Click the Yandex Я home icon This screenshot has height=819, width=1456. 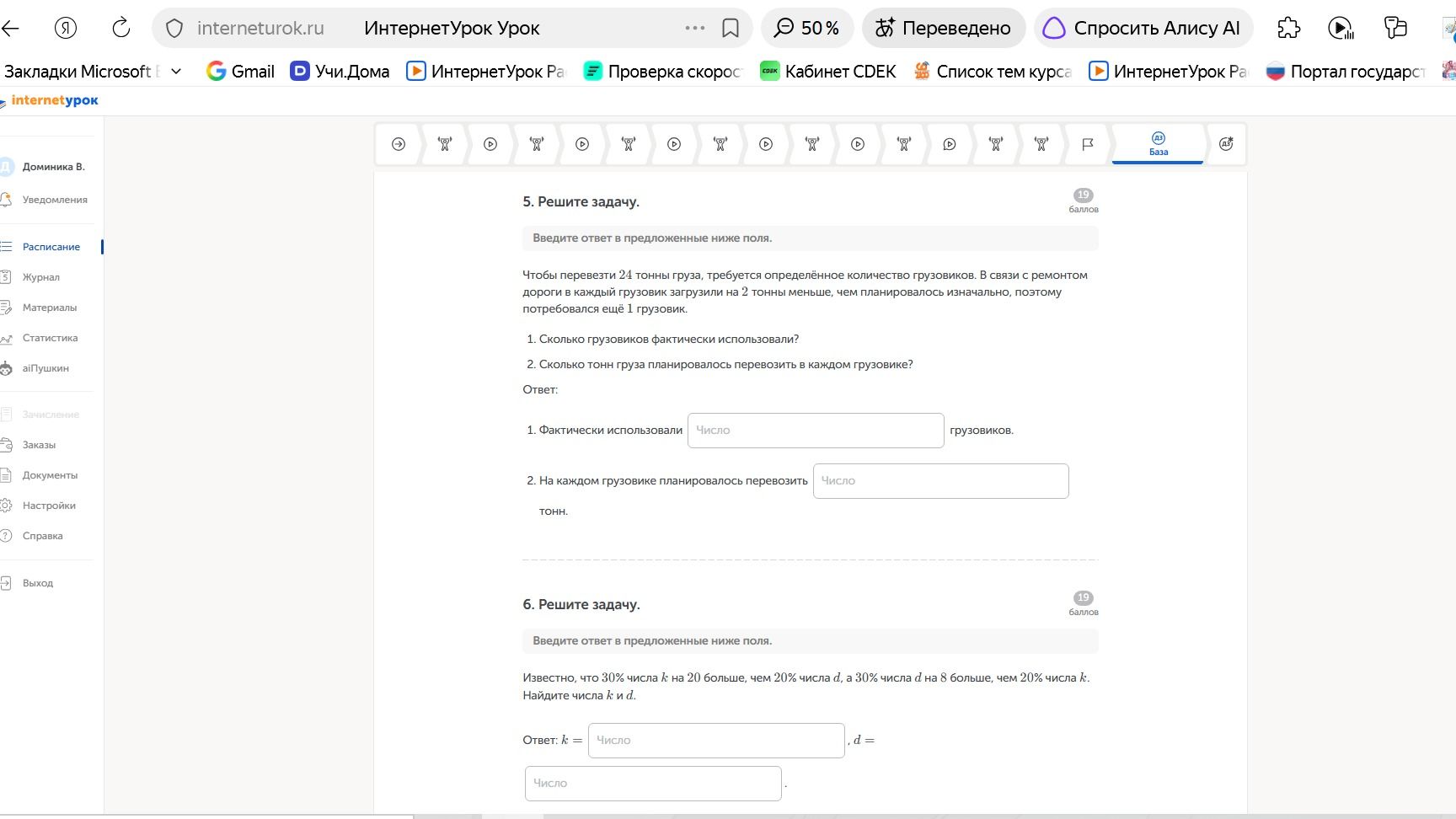point(66,28)
